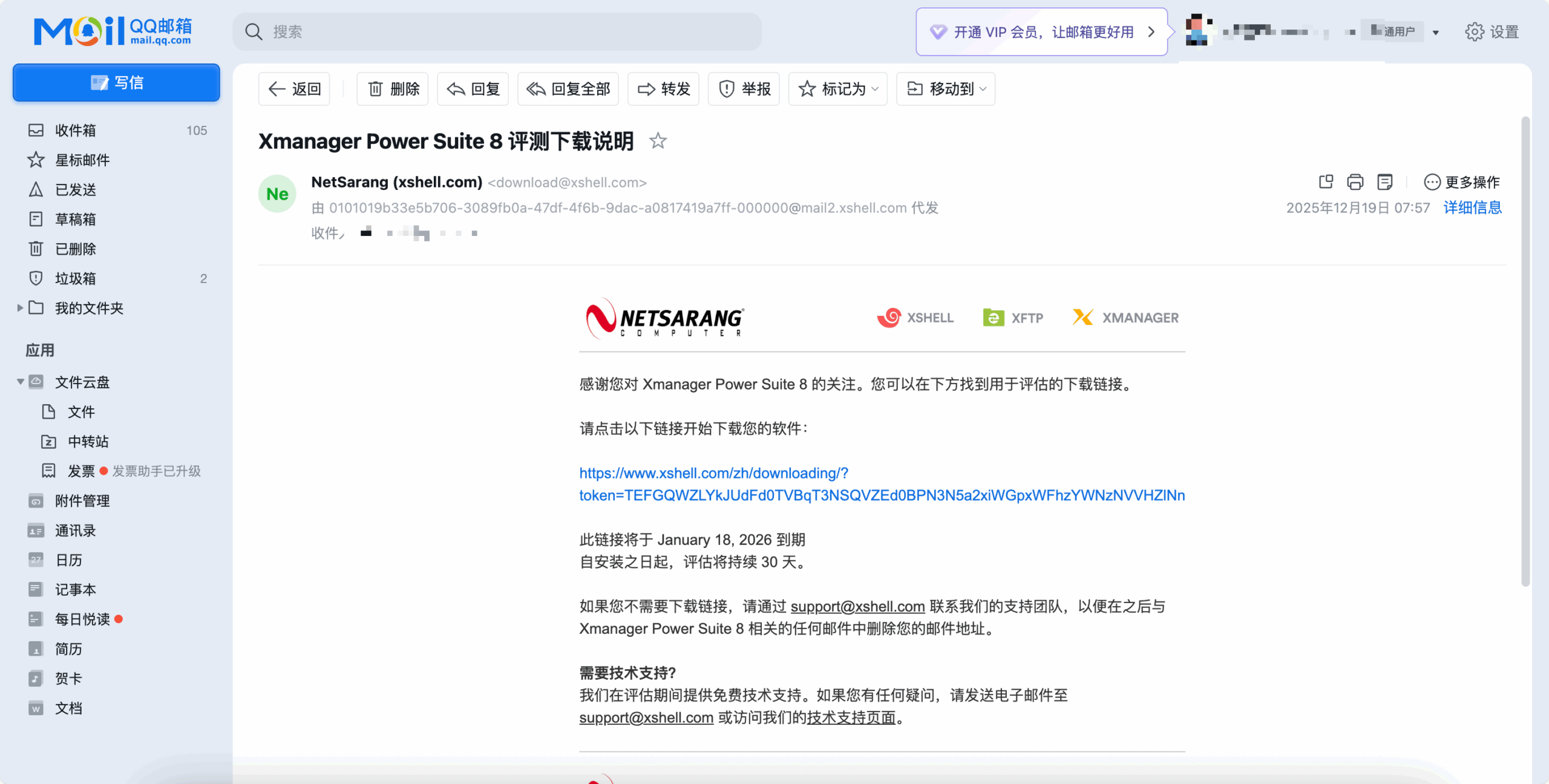1549x784 pixels.
Task: Collapse the 文件云盘 section
Action: point(20,381)
